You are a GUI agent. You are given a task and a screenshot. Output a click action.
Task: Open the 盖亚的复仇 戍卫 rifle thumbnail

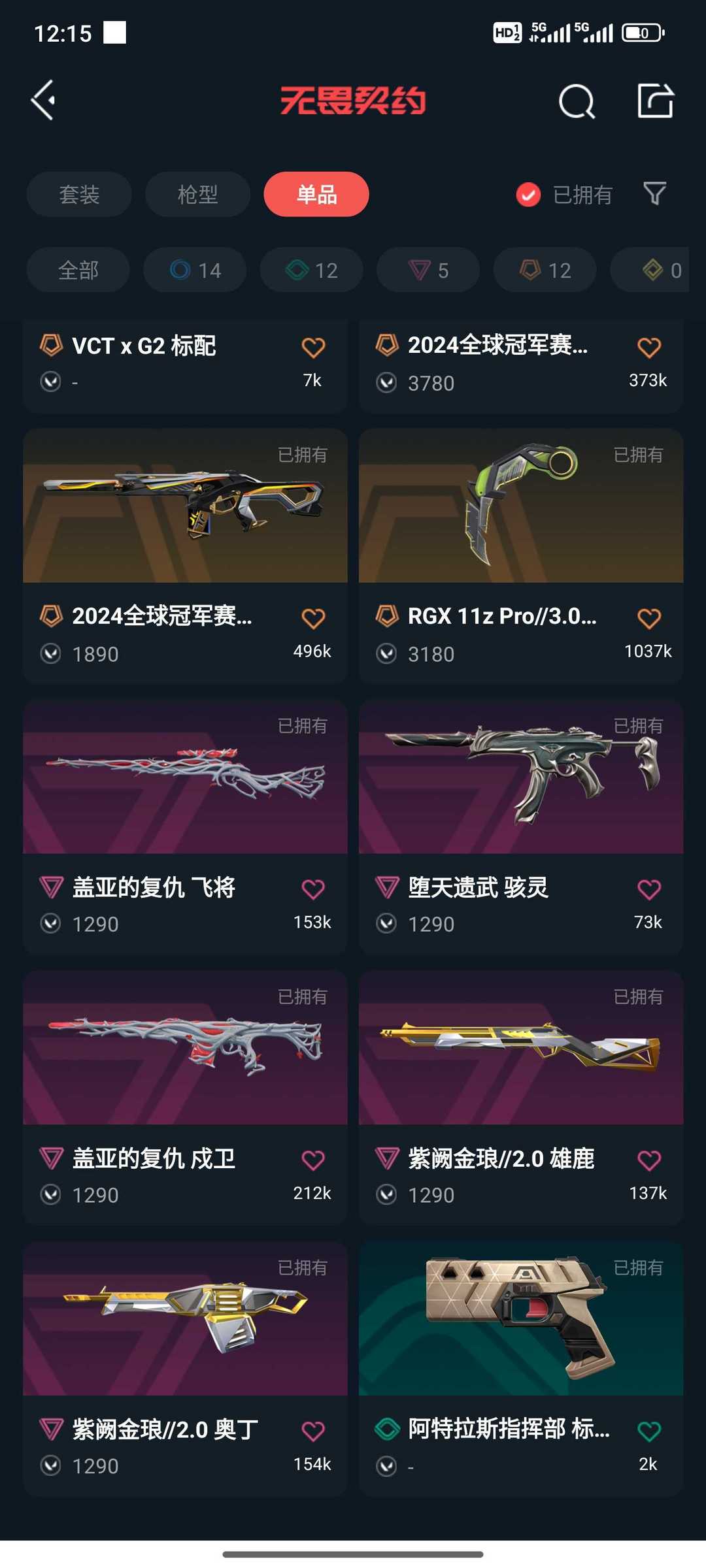click(x=185, y=1047)
